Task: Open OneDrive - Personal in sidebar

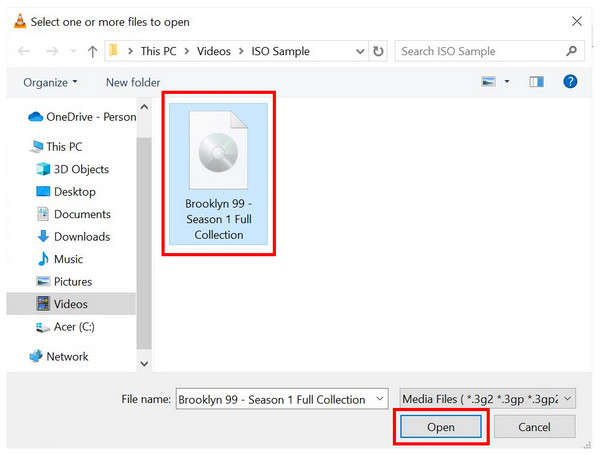Action: (x=83, y=117)
